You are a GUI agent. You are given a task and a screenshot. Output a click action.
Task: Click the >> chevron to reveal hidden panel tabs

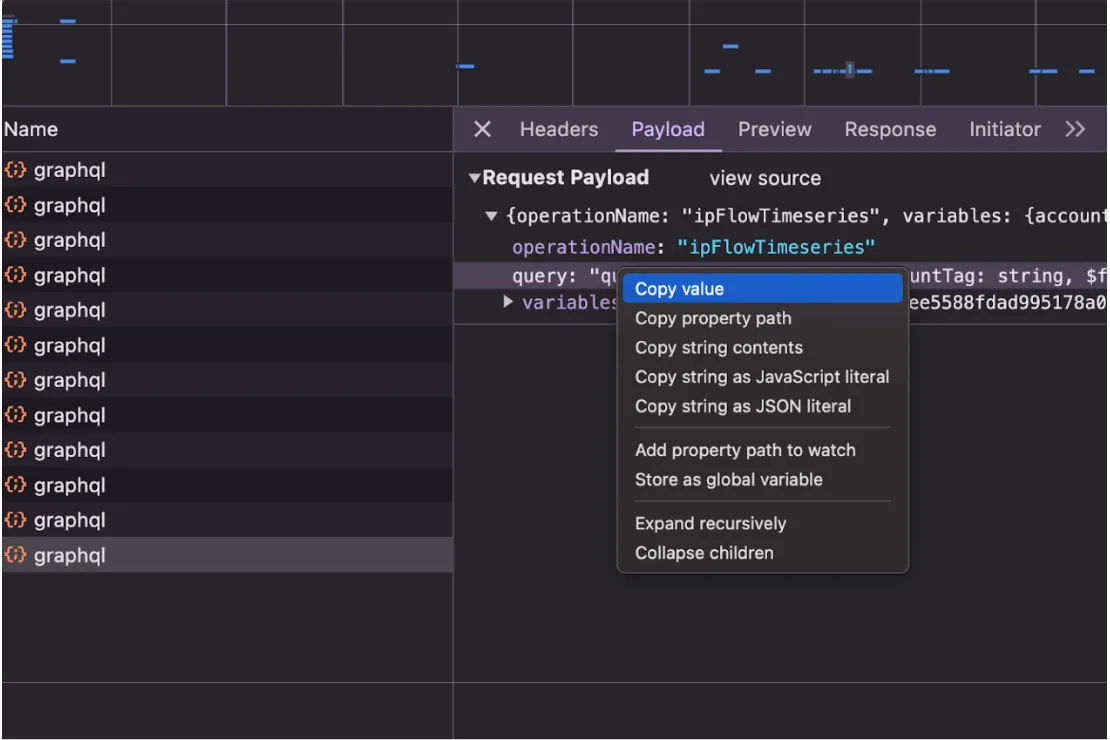1076,128
